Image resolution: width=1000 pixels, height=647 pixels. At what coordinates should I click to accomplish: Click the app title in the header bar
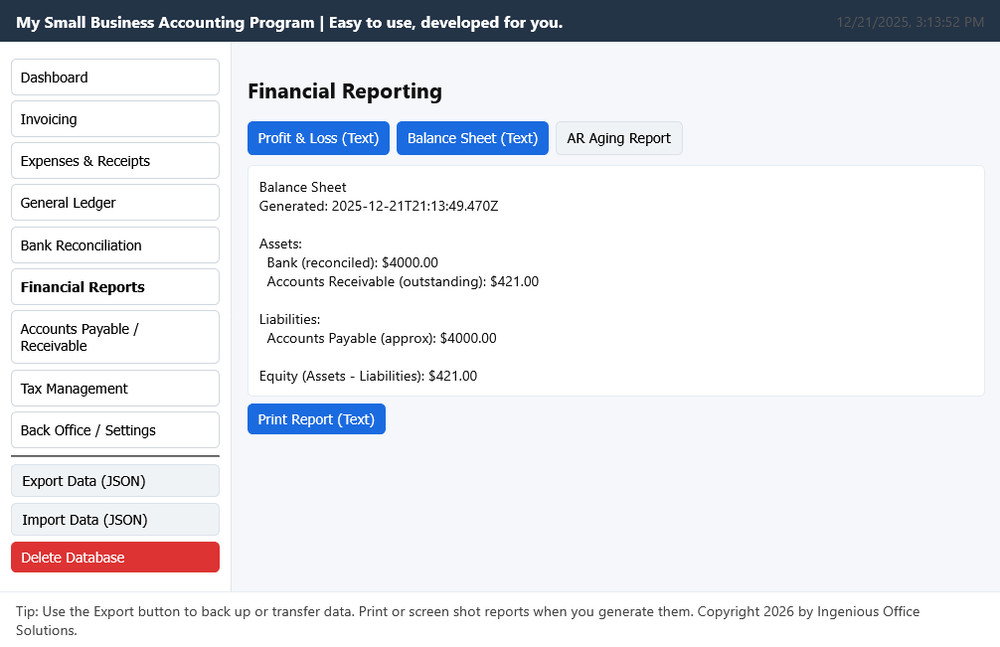pyautogui.click(x=289, y=22)
